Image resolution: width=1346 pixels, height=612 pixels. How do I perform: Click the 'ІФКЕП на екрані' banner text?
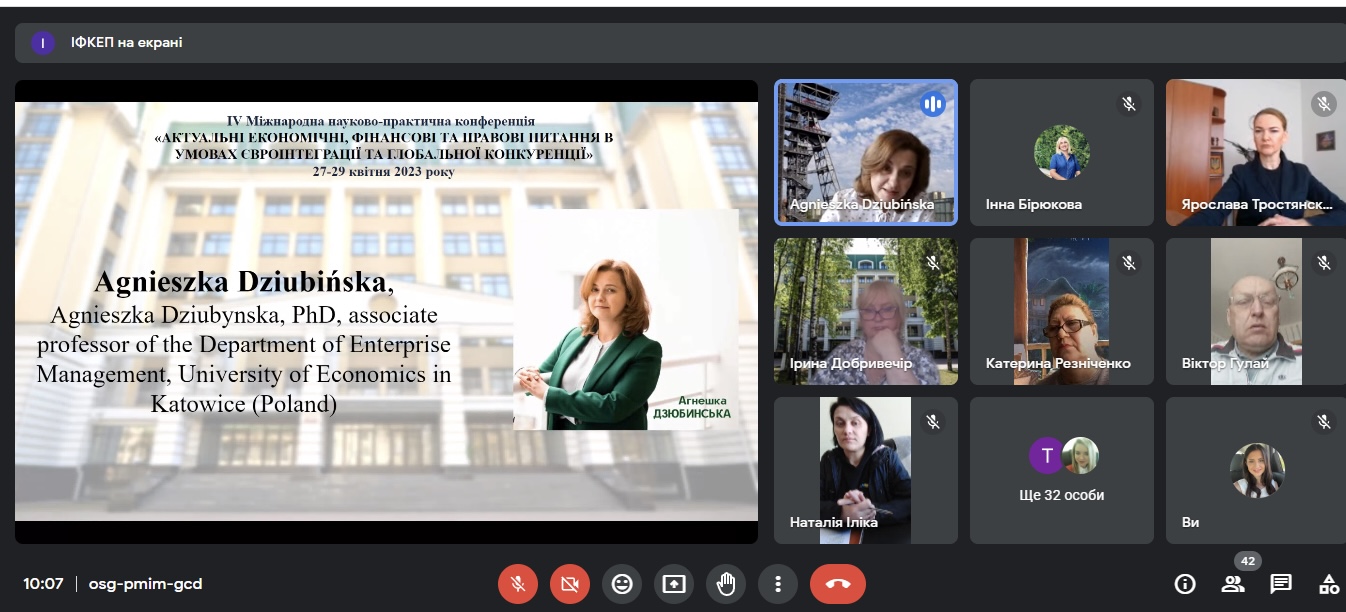(x=126, y=43)
